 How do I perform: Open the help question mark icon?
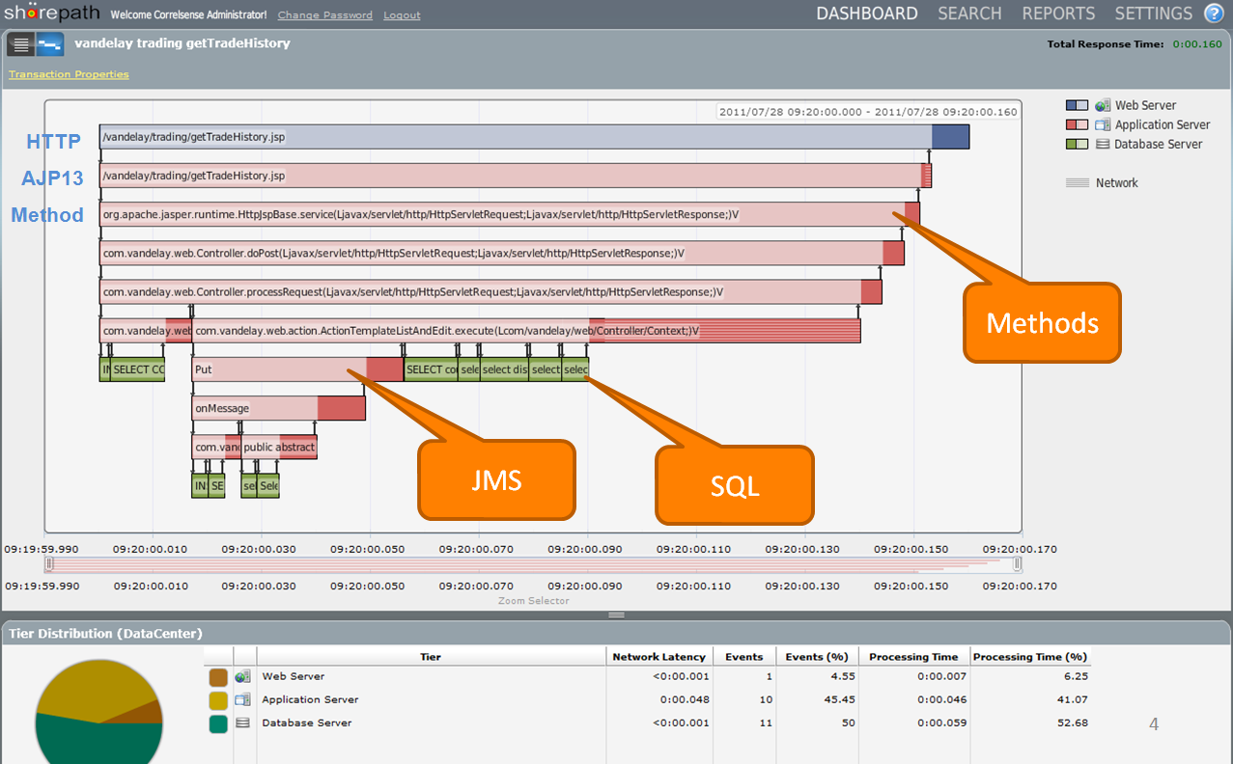1214,14
